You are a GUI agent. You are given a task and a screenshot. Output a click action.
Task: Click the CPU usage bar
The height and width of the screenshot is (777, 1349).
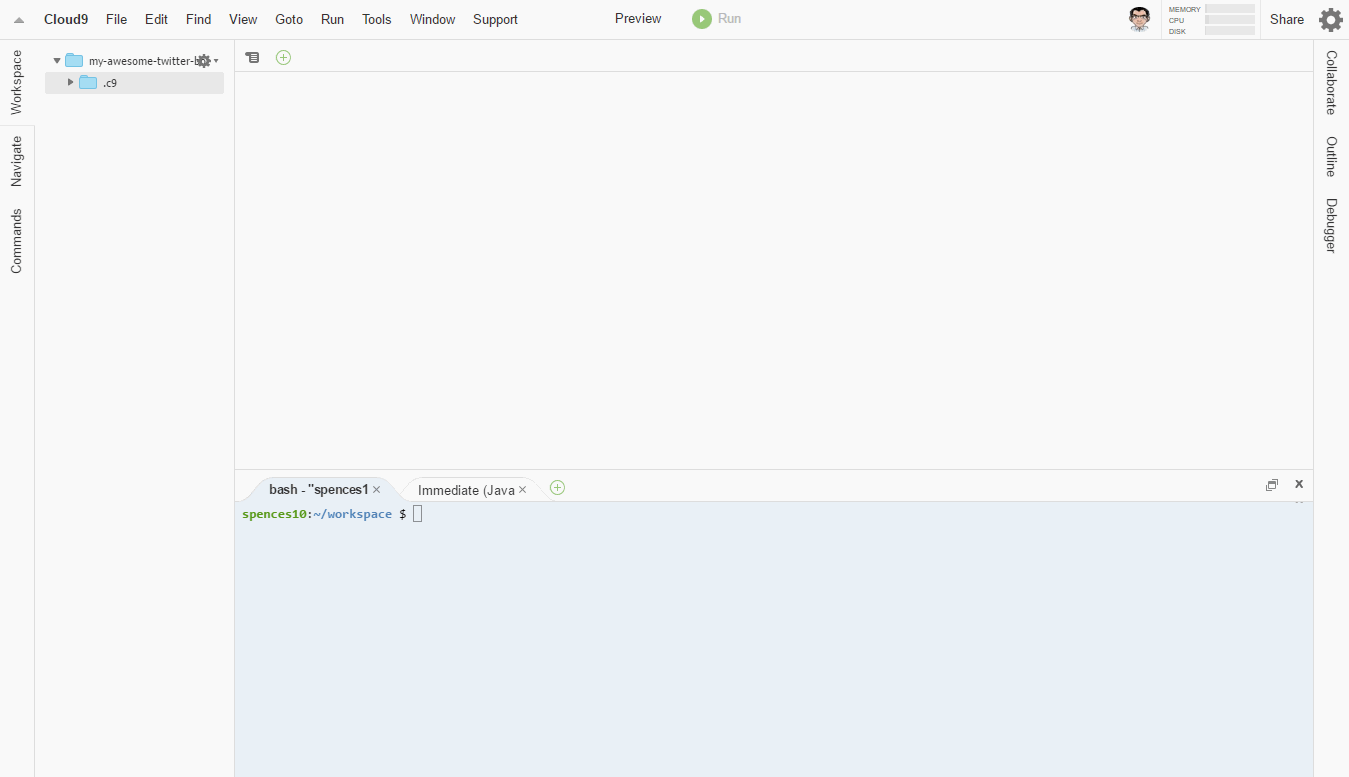click(x=1229, y=19)
